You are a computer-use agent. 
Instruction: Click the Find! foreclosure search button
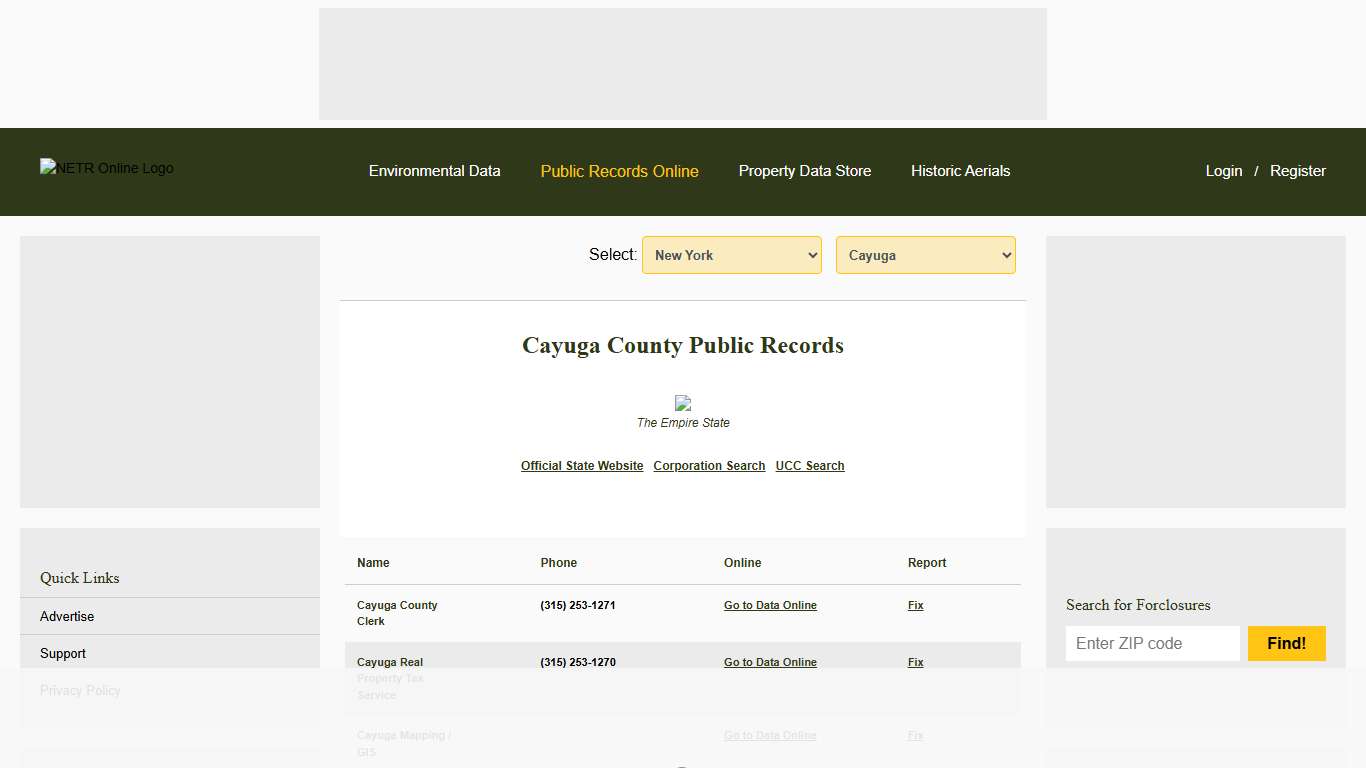pos(1286,643)
